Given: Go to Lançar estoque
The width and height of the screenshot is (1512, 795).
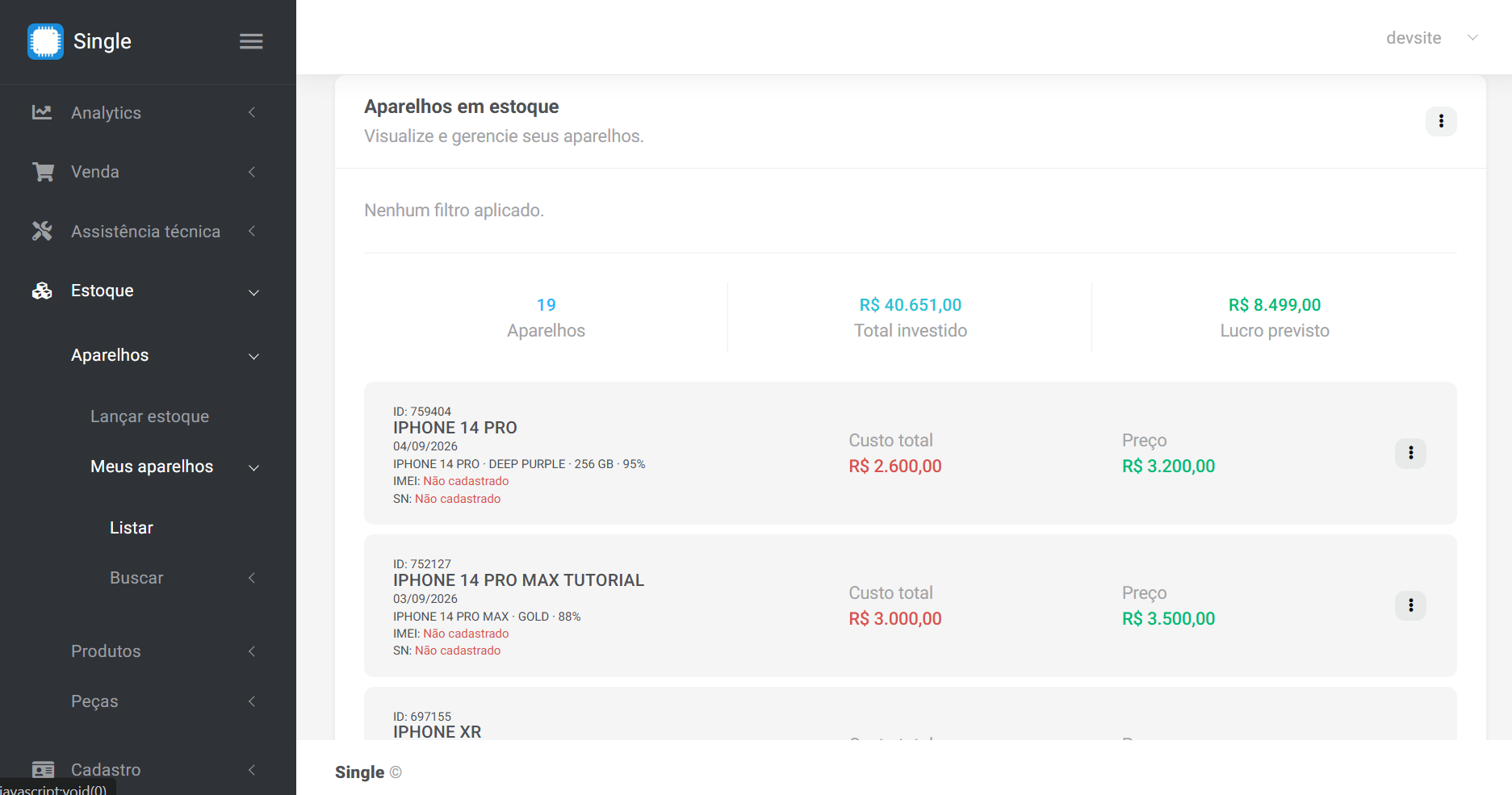Looking at the screenshot, I should point(149,416).
